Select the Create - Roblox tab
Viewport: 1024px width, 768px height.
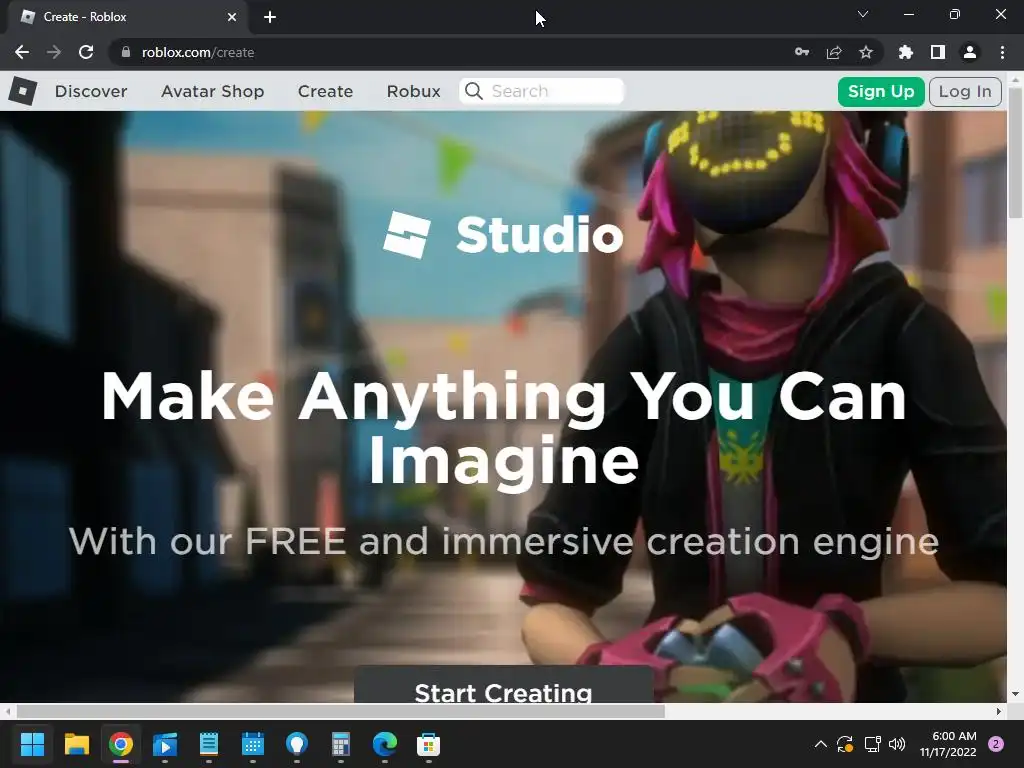pyautogui.click(x=127, y=17)
